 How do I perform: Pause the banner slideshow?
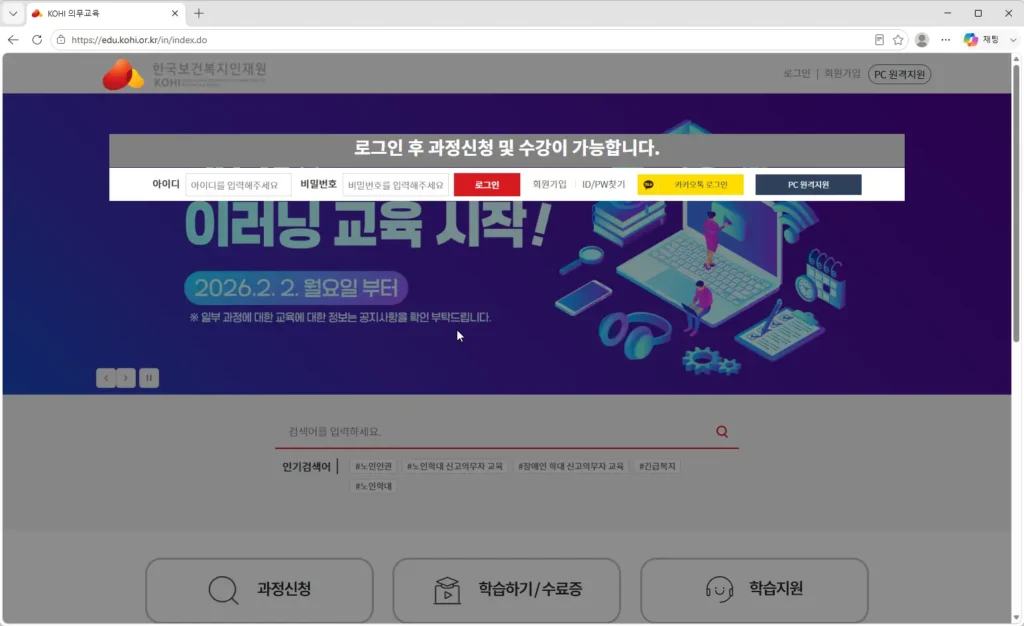[x=149, y=378]
